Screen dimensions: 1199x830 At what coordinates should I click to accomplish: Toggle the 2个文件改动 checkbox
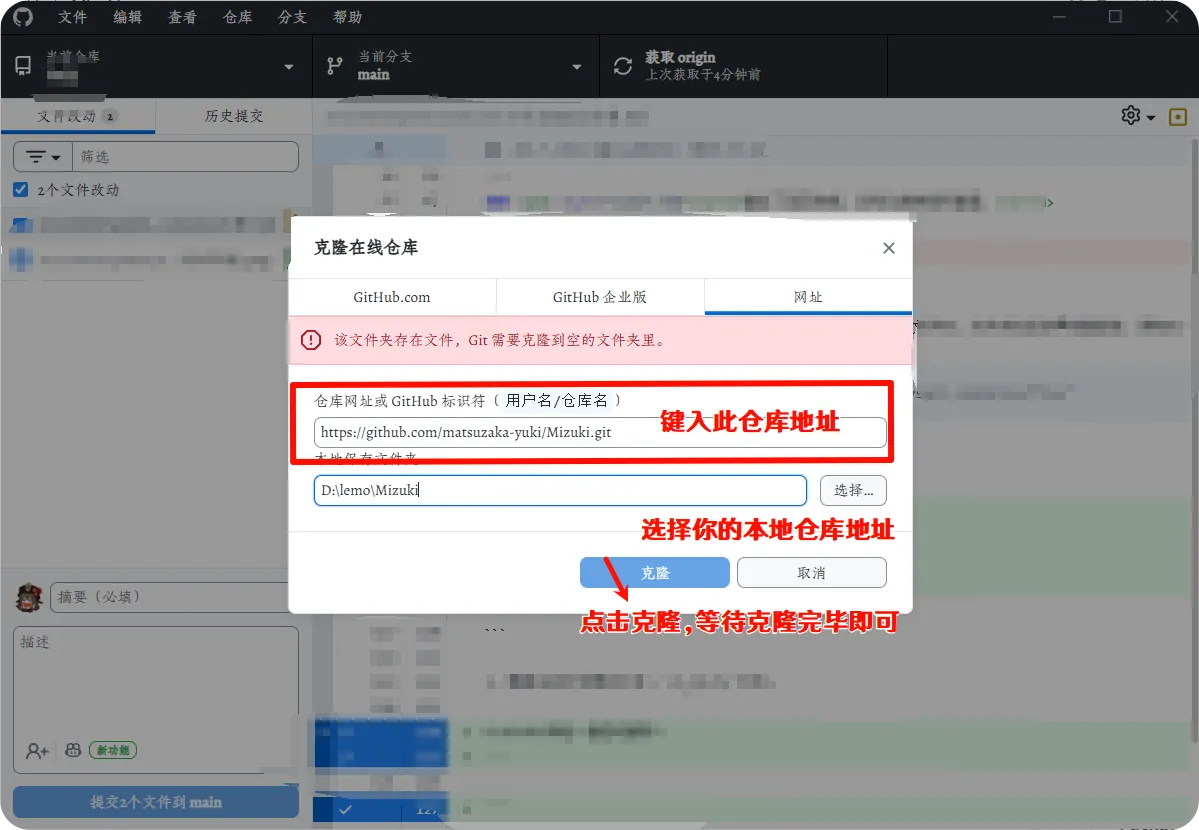(x=21, y=190)
